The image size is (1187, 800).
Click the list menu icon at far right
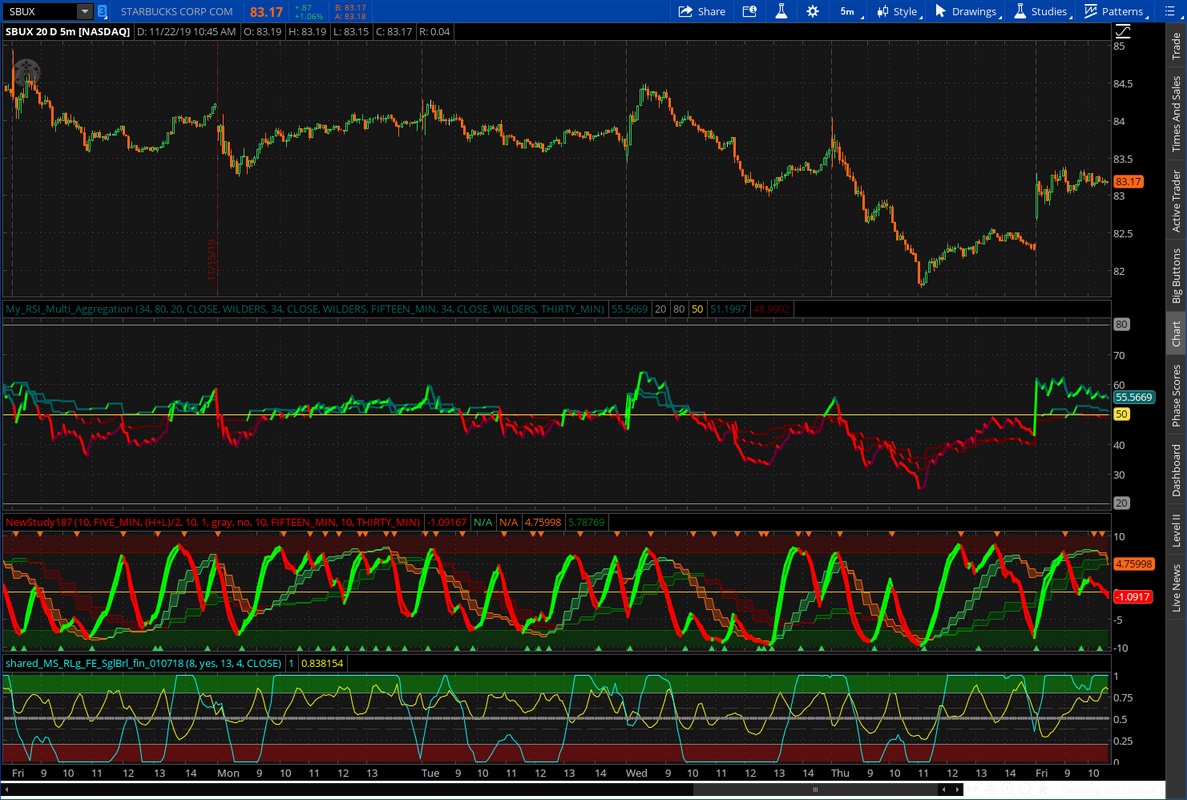click(1172, 12)
